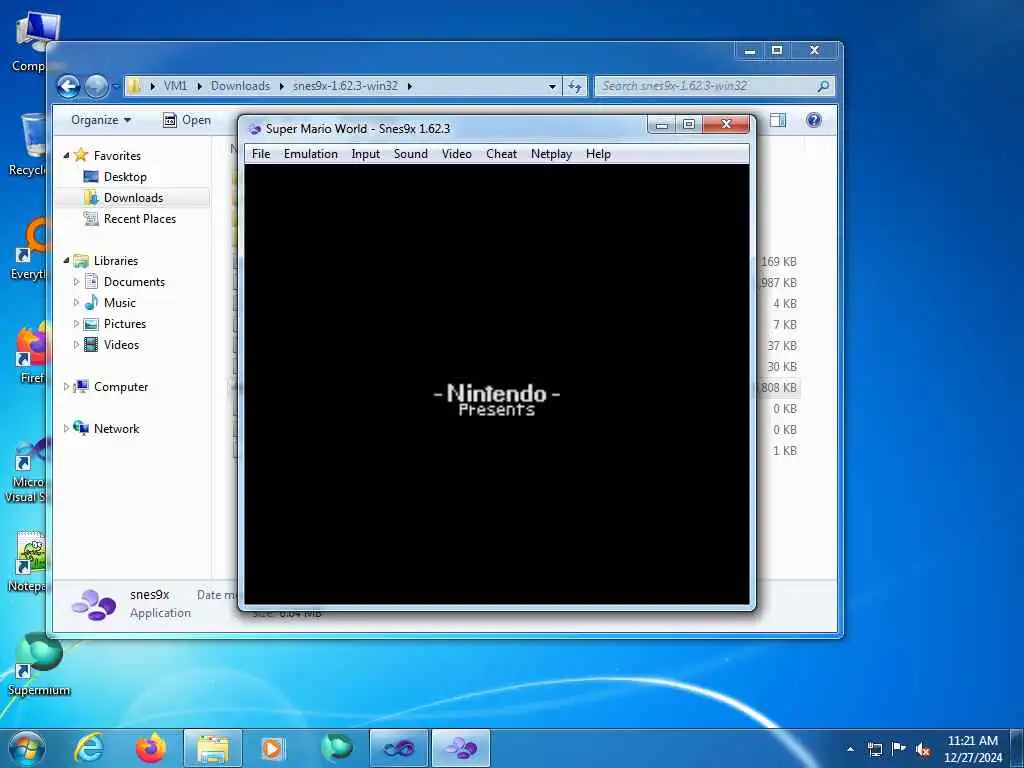Select Recent Places under Favorites
Screen dimensions: 1024x768
140,219
